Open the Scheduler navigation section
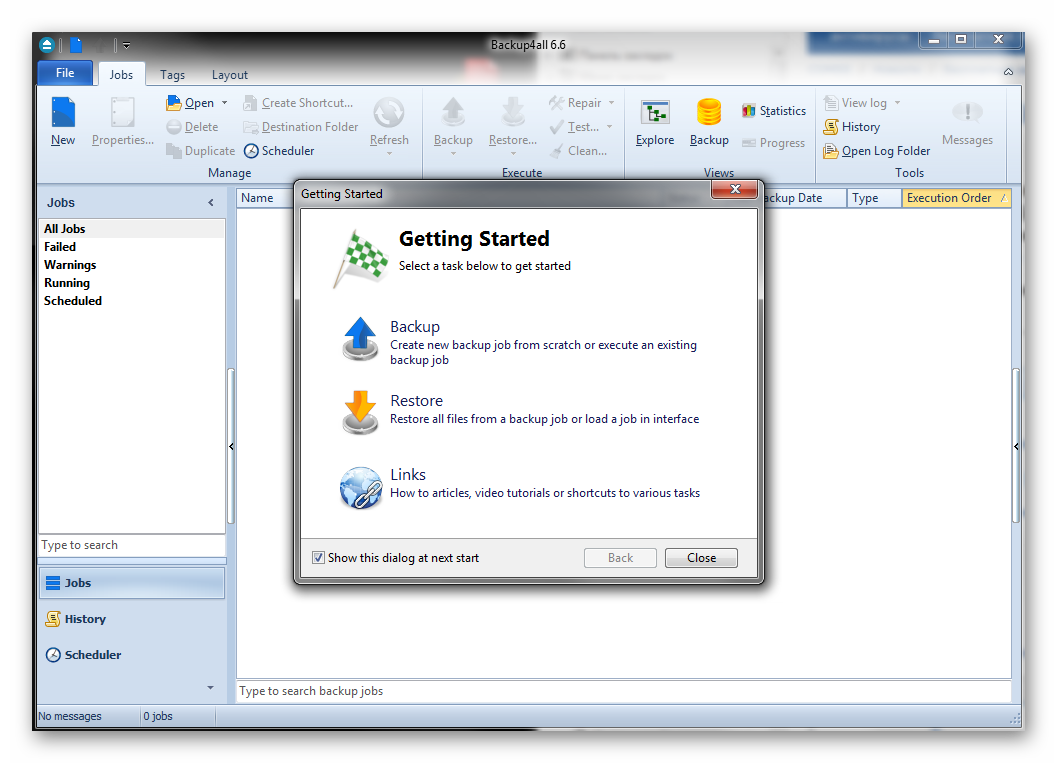The image size is (1057, 763). point(132,654)
